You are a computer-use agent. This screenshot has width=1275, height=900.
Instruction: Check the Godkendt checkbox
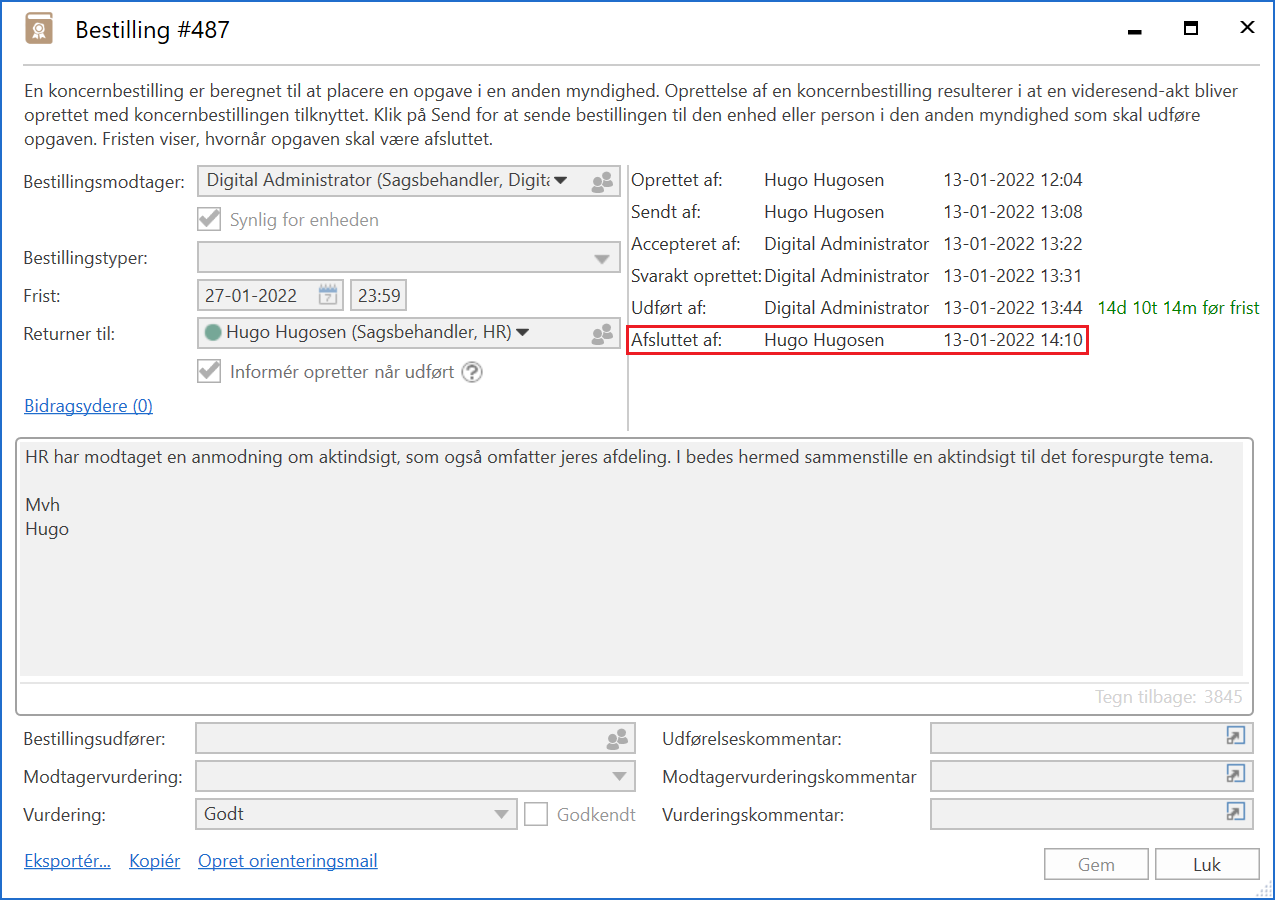click(x=537, y=814)
